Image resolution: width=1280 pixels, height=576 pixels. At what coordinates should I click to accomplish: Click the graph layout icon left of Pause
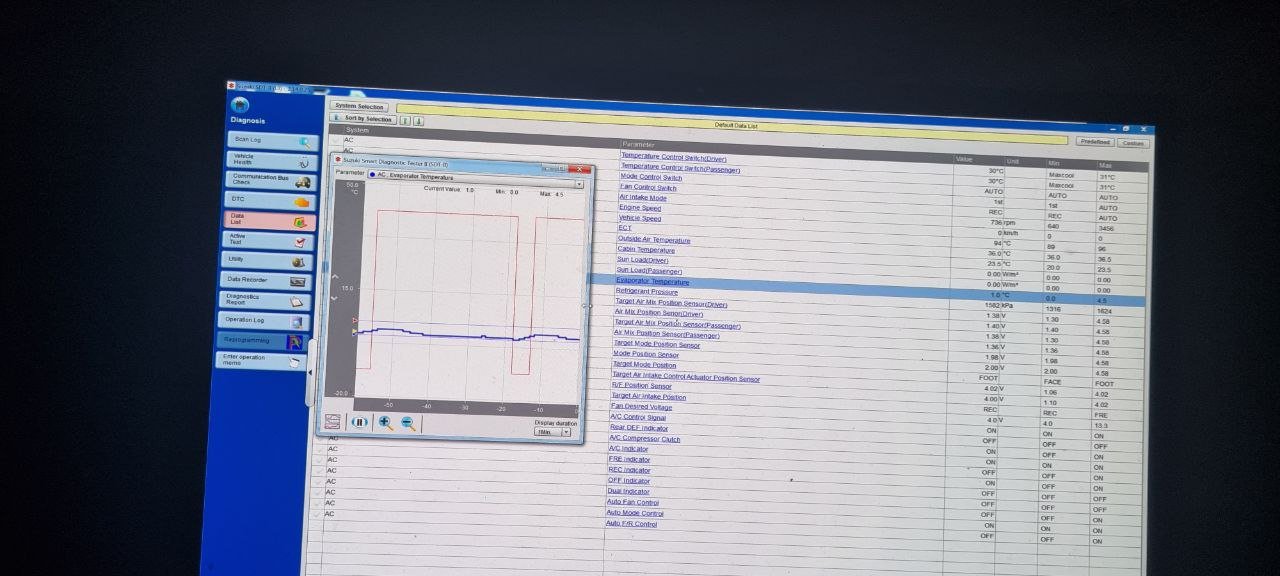click(333, 422)
